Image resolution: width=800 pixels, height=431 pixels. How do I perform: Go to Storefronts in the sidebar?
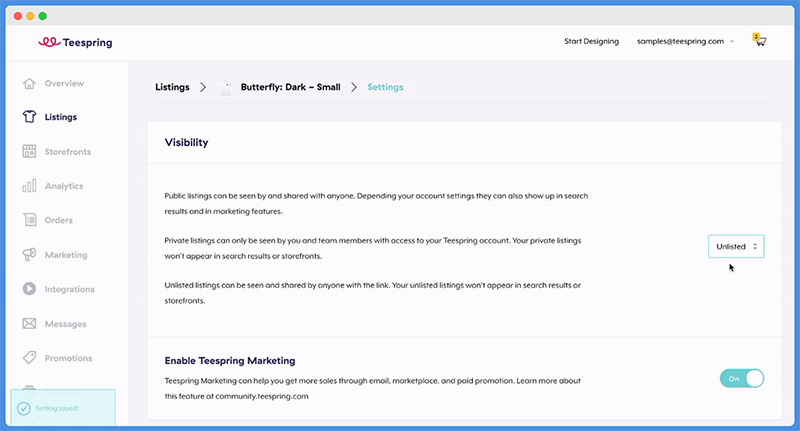point(67,151)
